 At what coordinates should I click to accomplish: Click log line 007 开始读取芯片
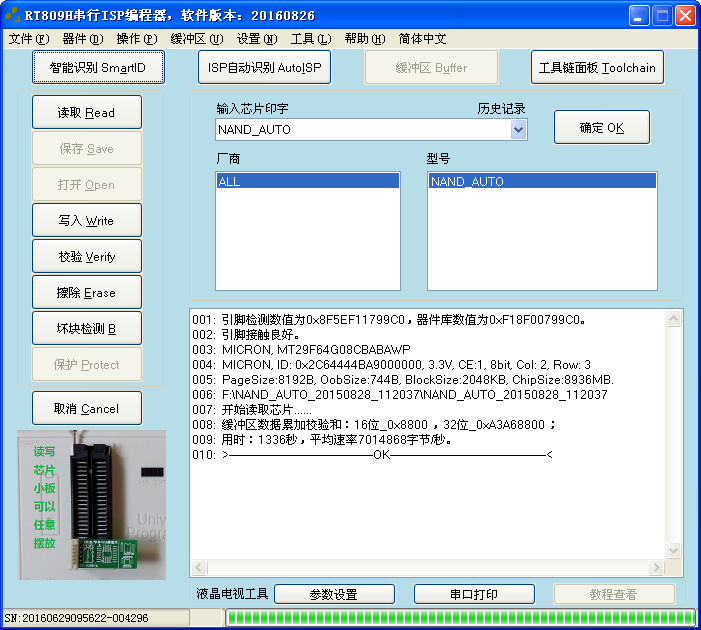click(252, 410)
